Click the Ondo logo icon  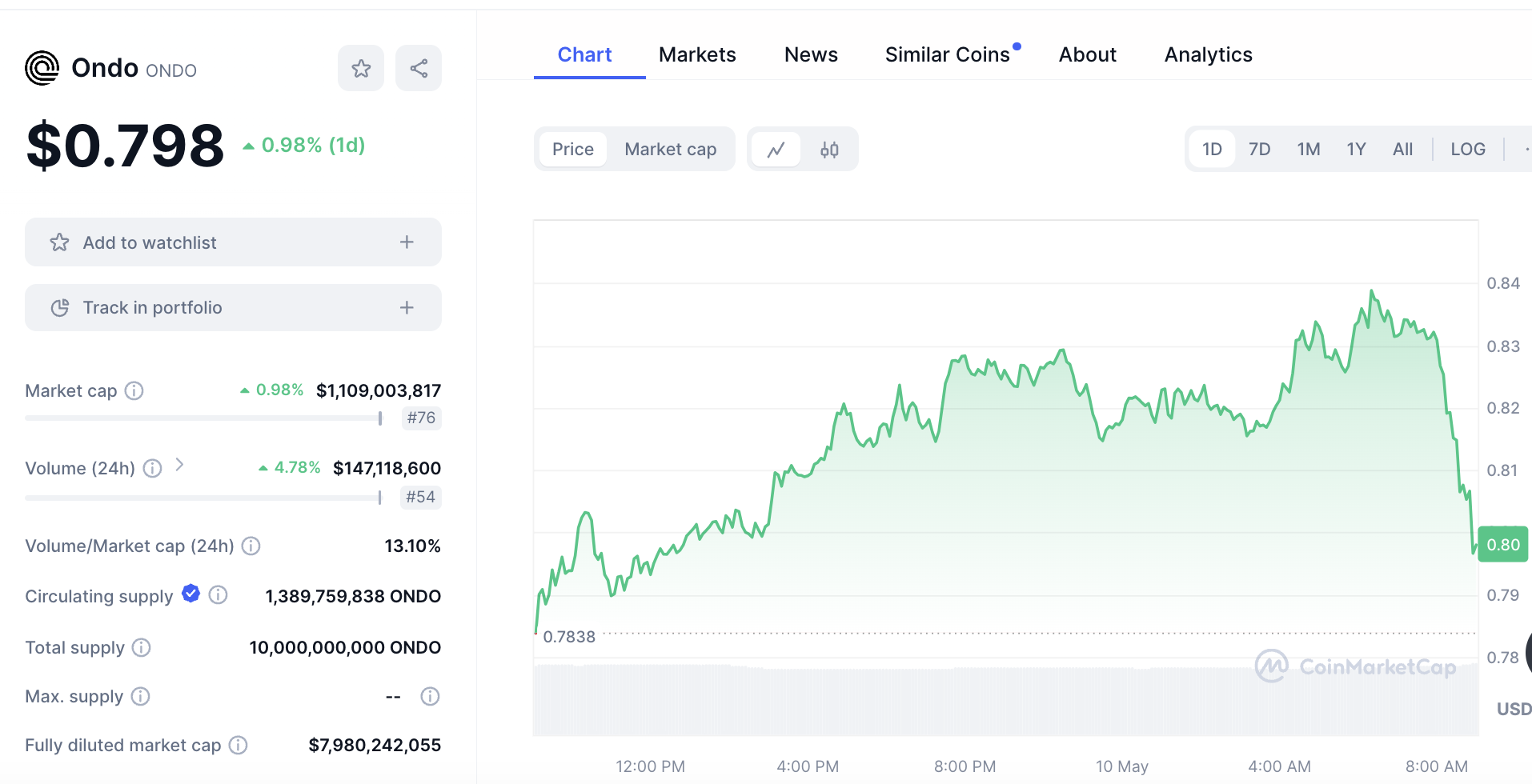(x=42, y=68)
